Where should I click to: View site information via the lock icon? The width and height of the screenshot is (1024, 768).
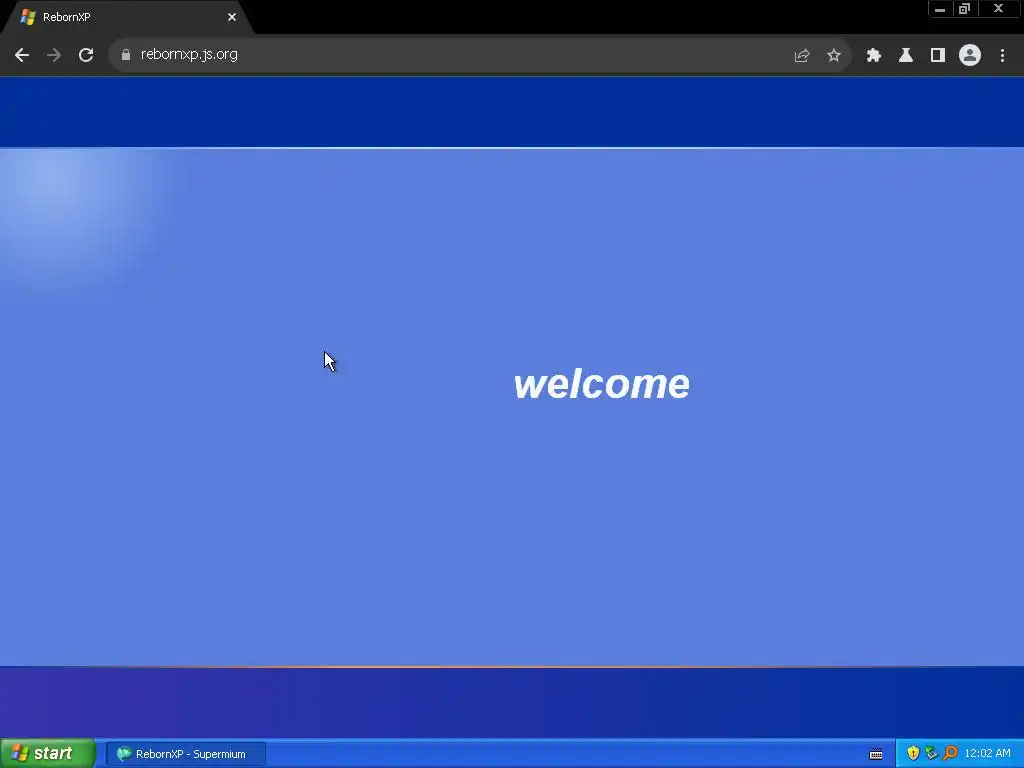coord(126,55)
